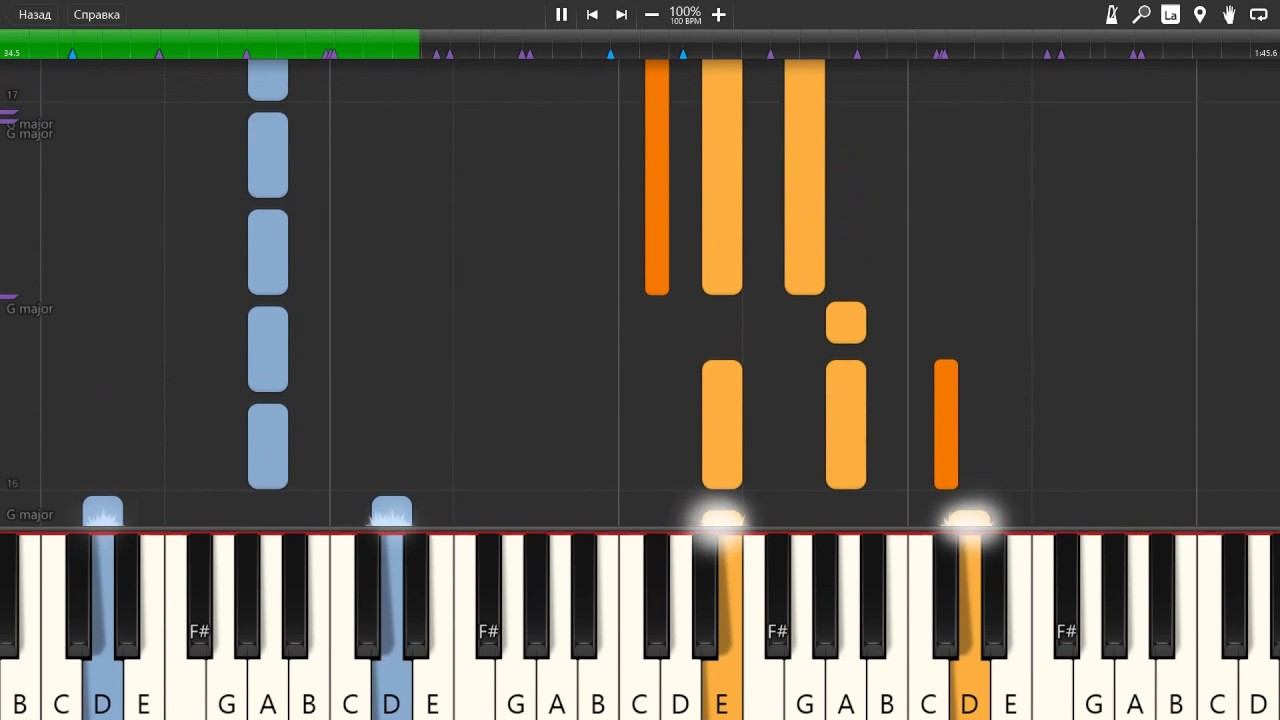The height and width of the screenshot is (720, 1280).
Task: Play the rightmost G white key
Action: pyautogui.click(x=1093, y=690)
